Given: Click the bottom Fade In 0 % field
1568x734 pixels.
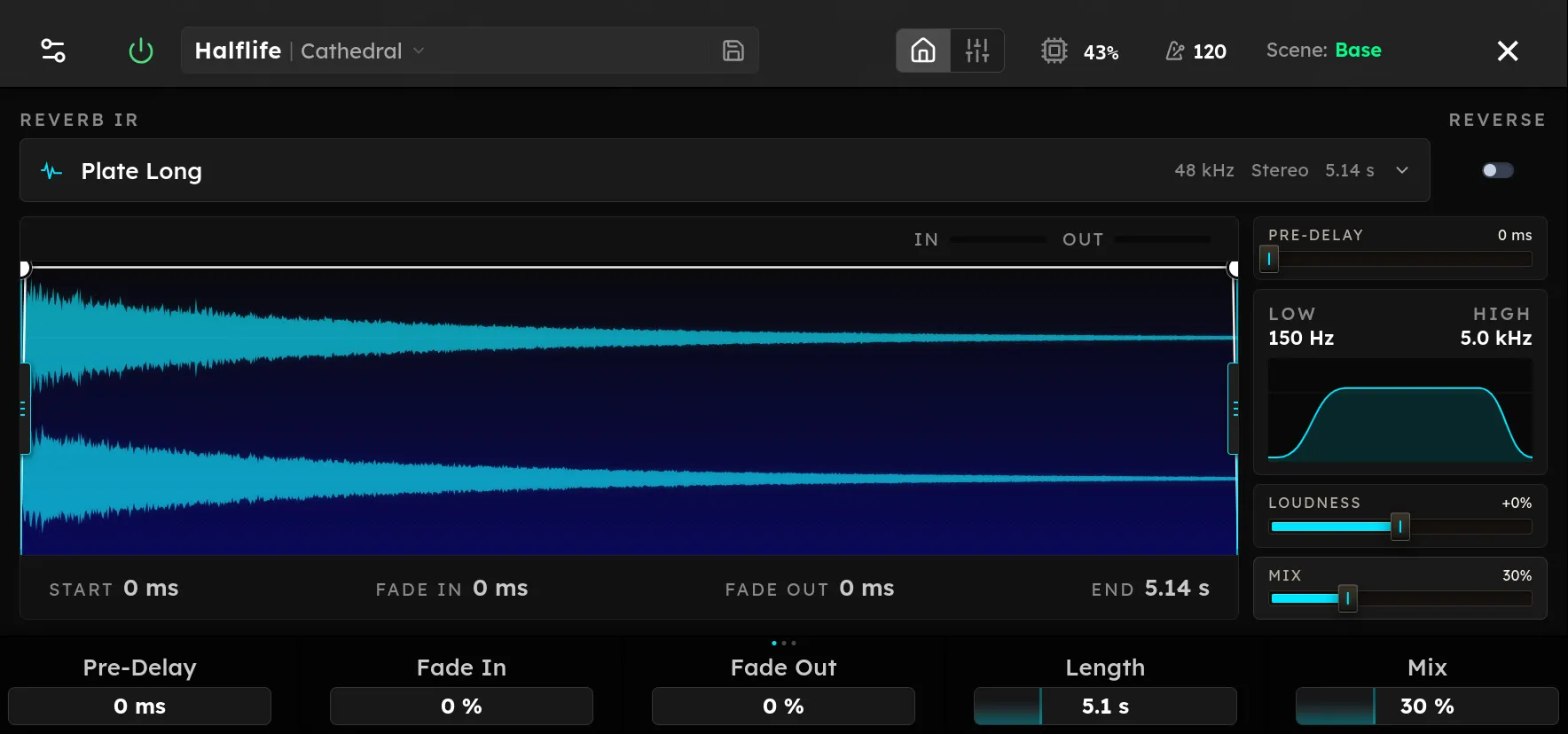Looking at the screenshot, I should [461, 707].
